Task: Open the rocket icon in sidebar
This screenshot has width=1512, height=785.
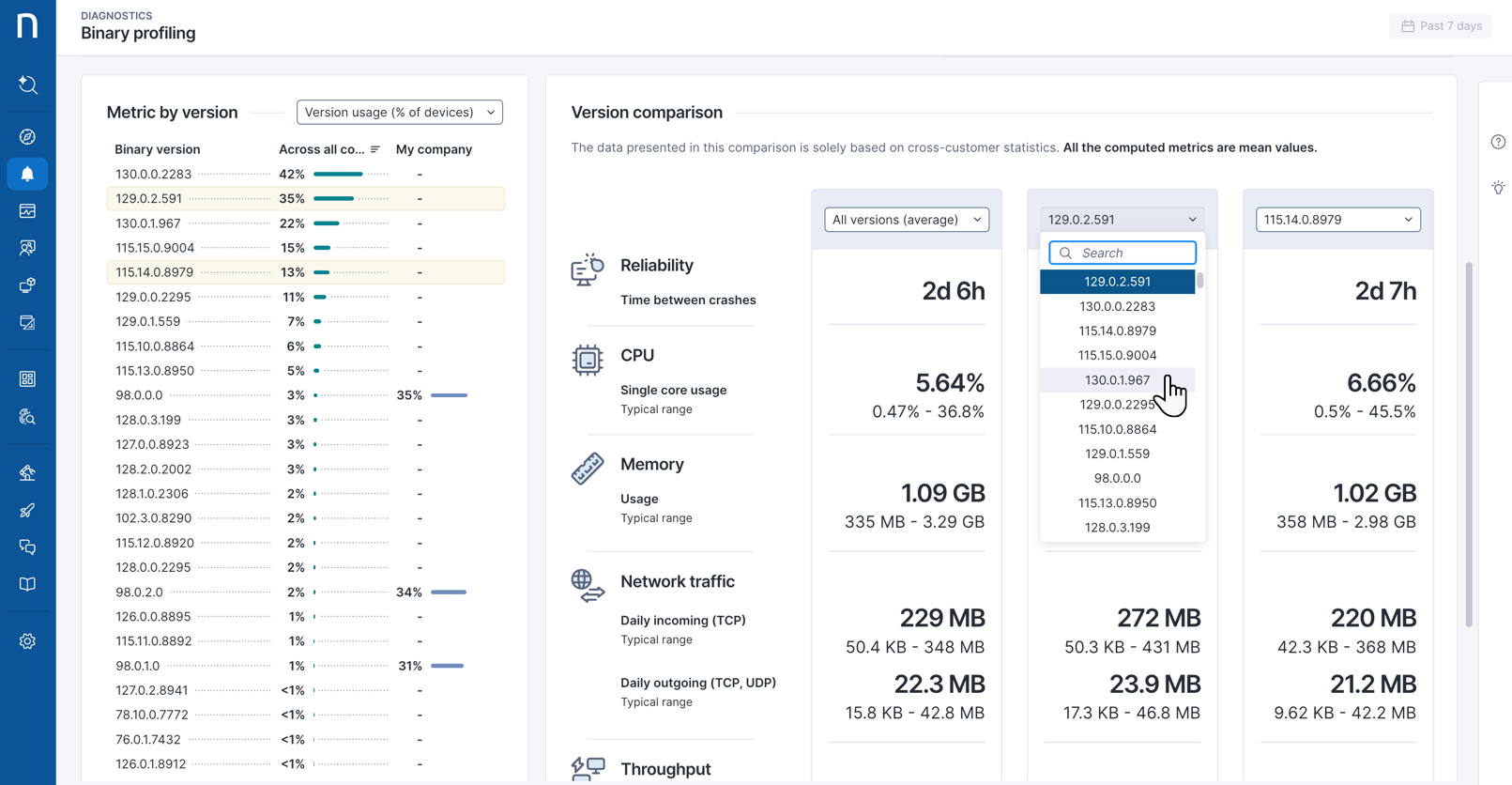Action: click(x=27, y=511)
